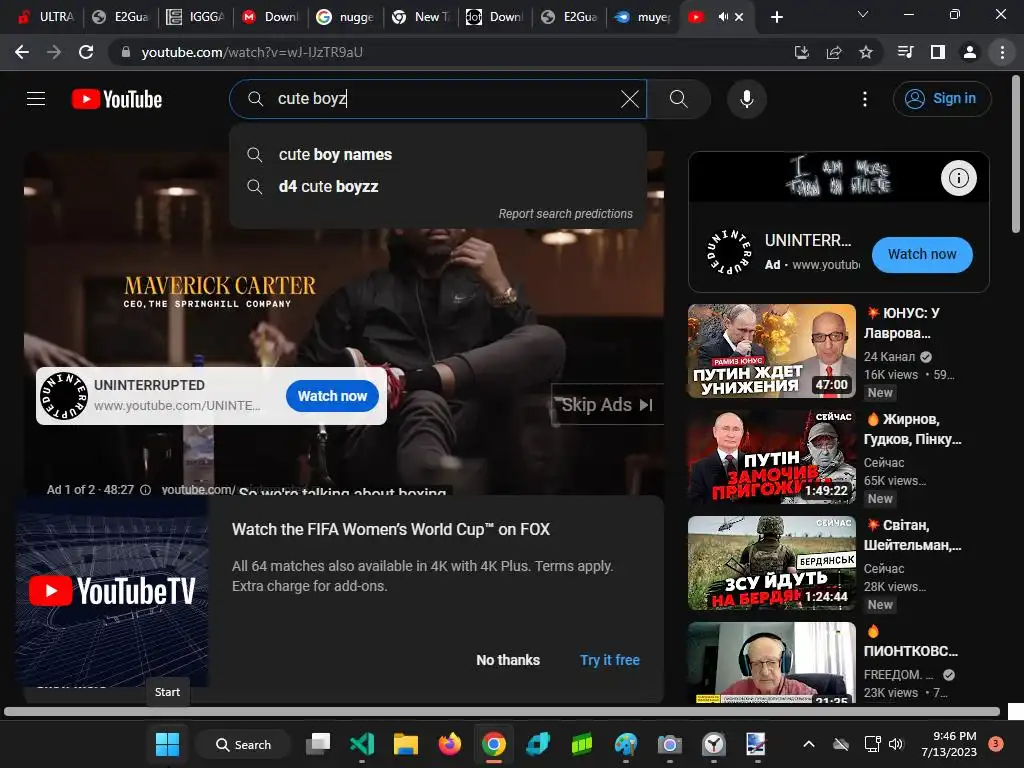Open ad info icon on UNINTERRUPTED card
1024x768 pixels.
click(958, 178)
